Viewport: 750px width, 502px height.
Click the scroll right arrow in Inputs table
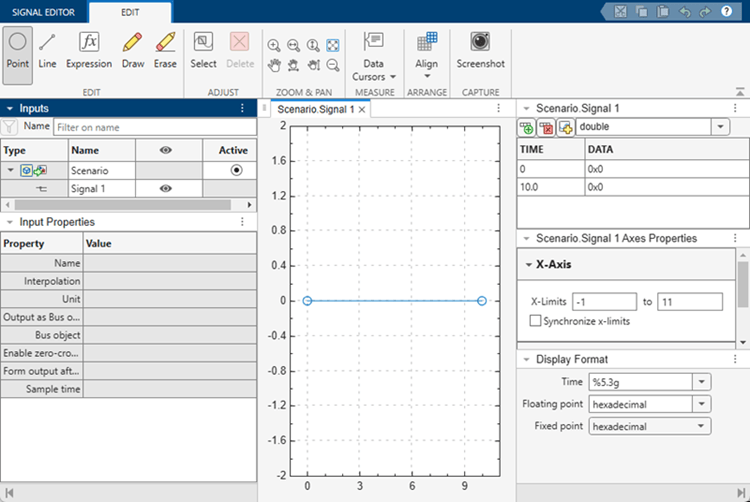(x=249, y=205)
